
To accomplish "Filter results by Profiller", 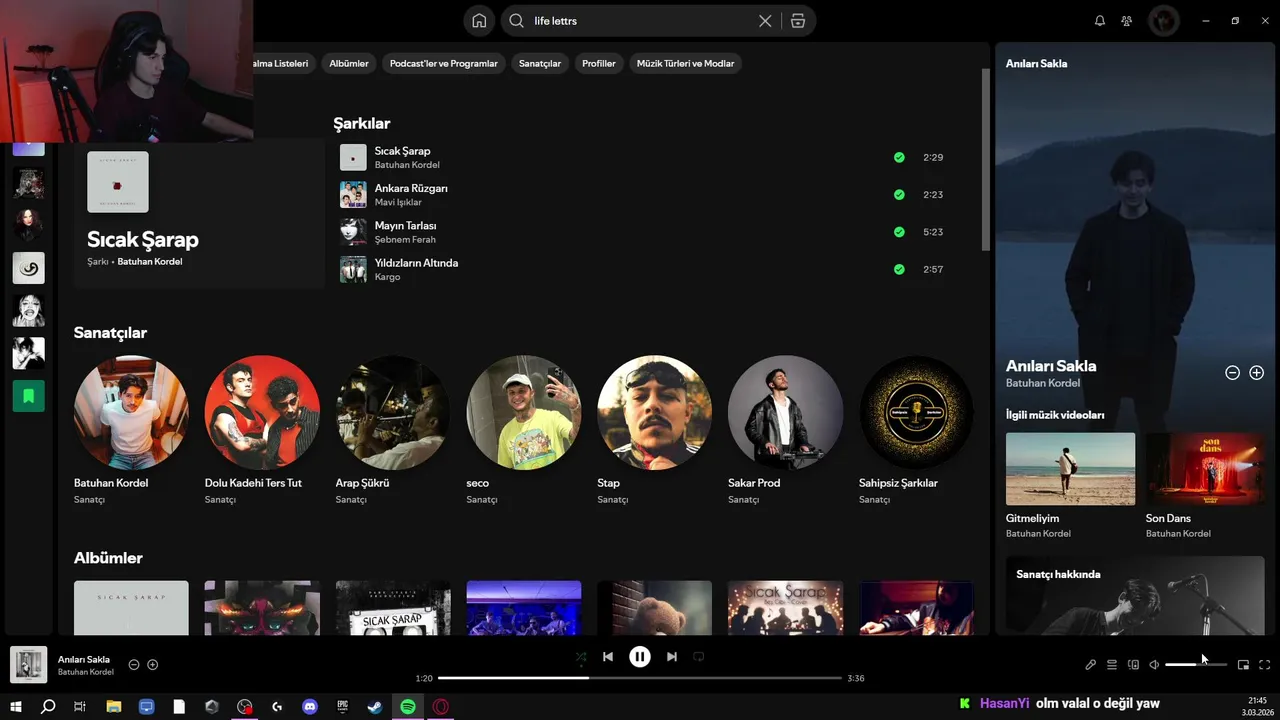I will tap(599, 63).
